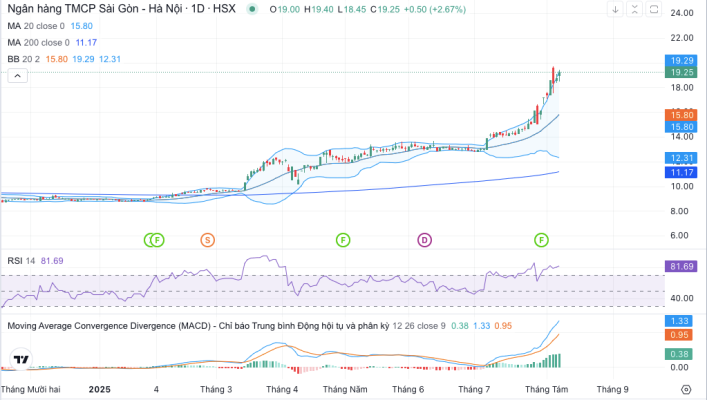
Task: Click the 6.00 price scale tick
Action: point(679,235)
